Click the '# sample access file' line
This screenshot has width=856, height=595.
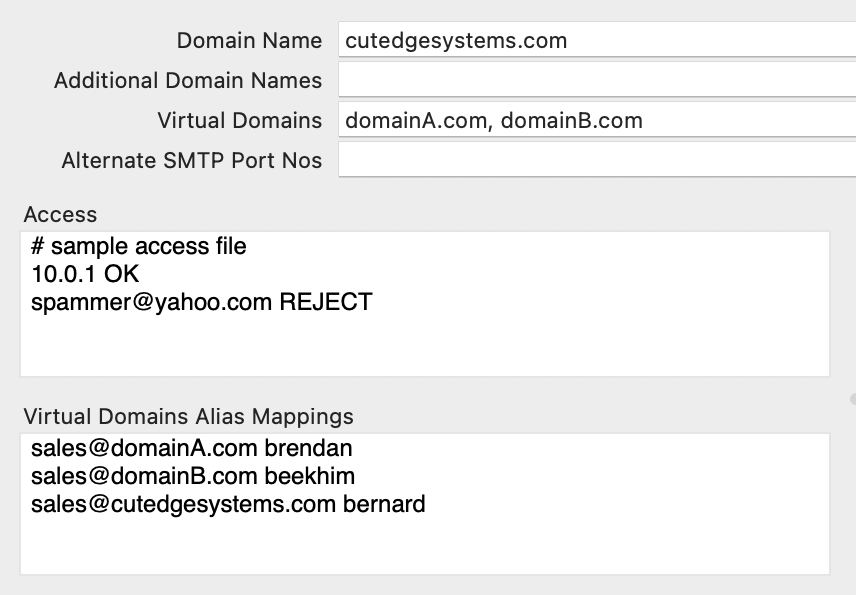pos(139,246)
